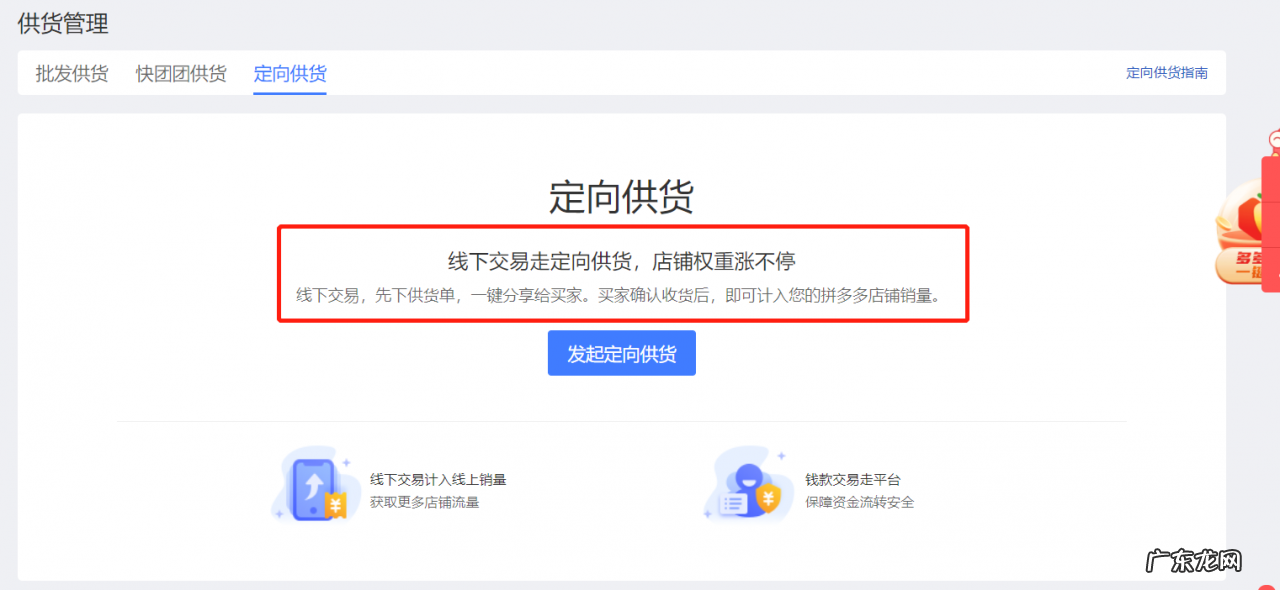Click the 定向供货 heading text
Screen dimensions: 1280x590
point(621,197)
